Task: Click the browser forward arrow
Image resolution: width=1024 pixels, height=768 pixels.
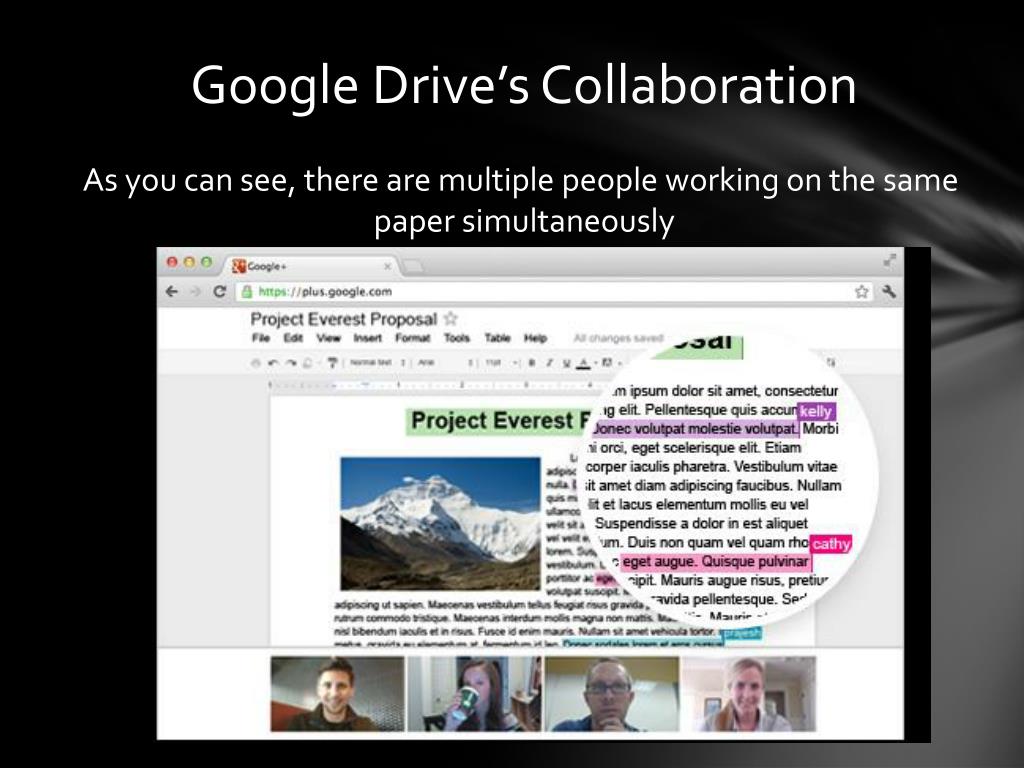Action: [x=195, y=291]
